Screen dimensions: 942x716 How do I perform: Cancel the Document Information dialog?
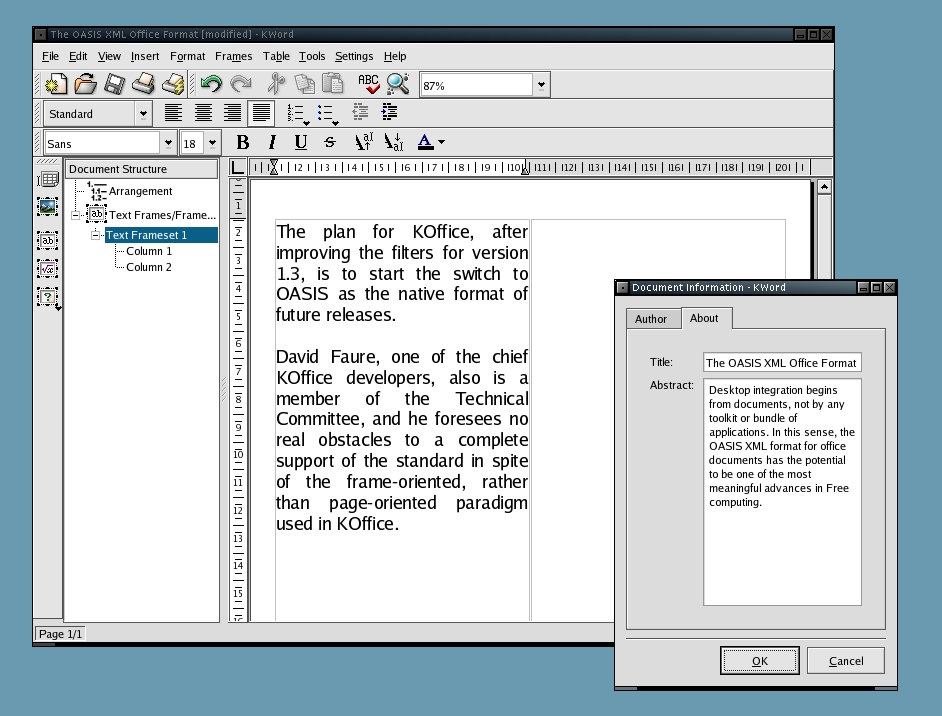point(845,660)
